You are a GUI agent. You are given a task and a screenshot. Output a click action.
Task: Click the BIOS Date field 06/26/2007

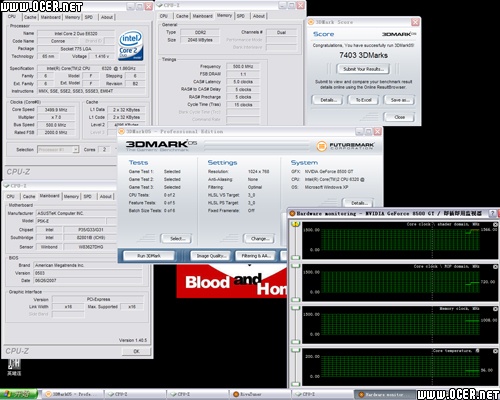[x=88, y=281]
